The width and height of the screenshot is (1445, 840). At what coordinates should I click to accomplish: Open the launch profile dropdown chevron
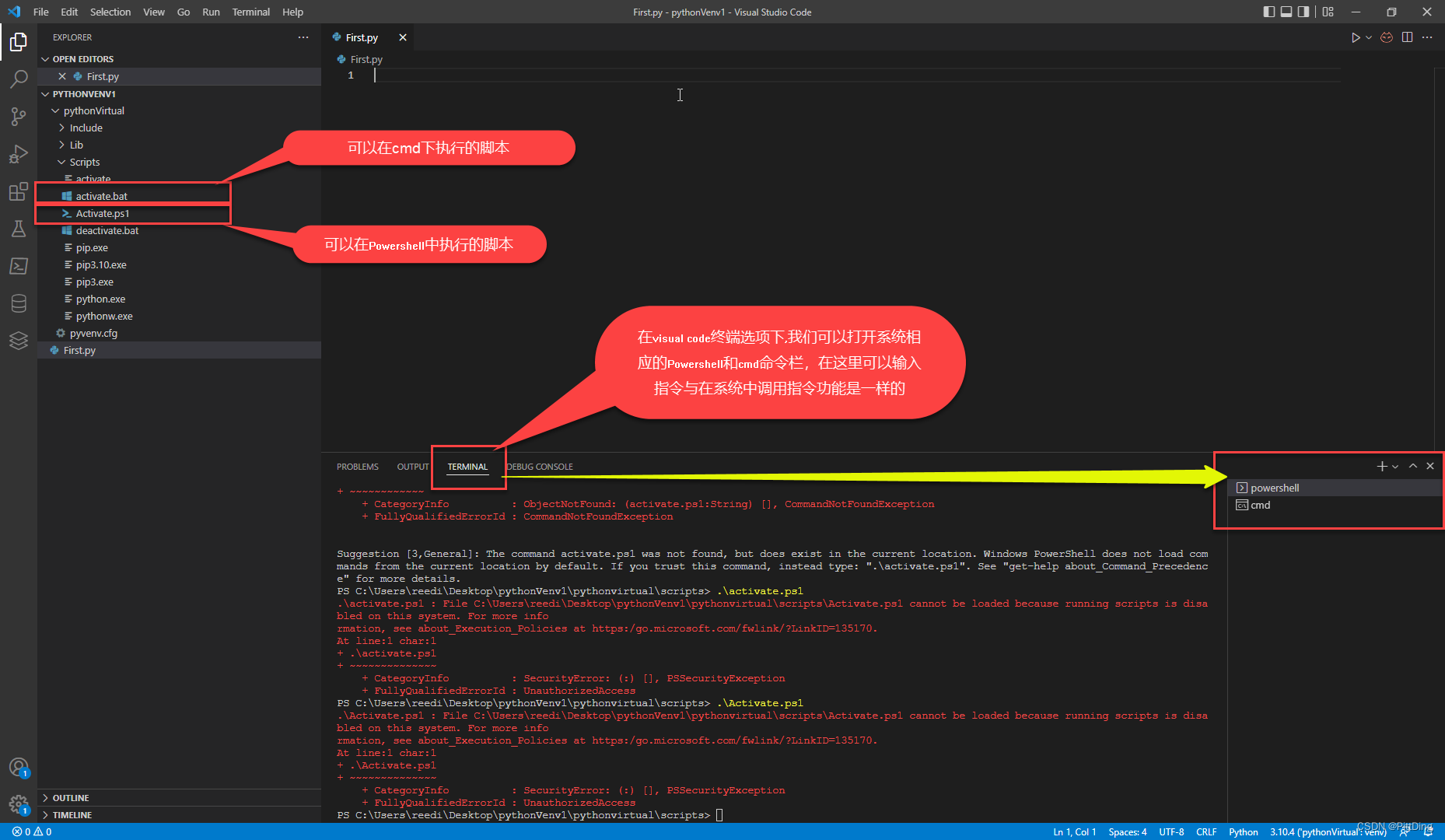coord(1395,467)
